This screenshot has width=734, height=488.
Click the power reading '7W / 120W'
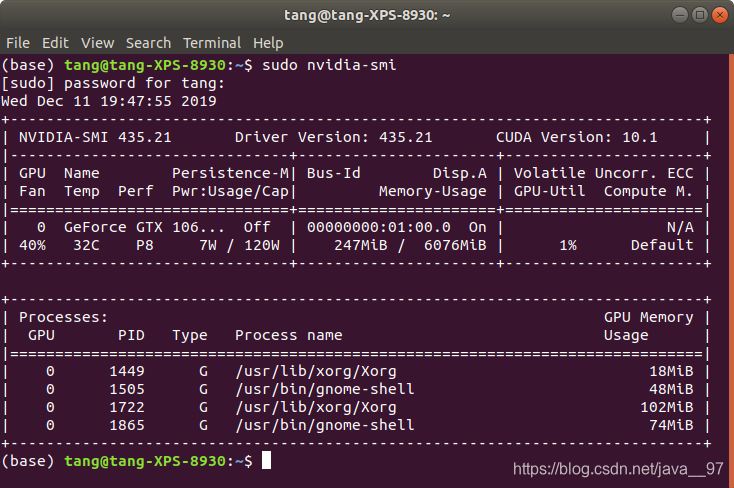coord(239,245)
